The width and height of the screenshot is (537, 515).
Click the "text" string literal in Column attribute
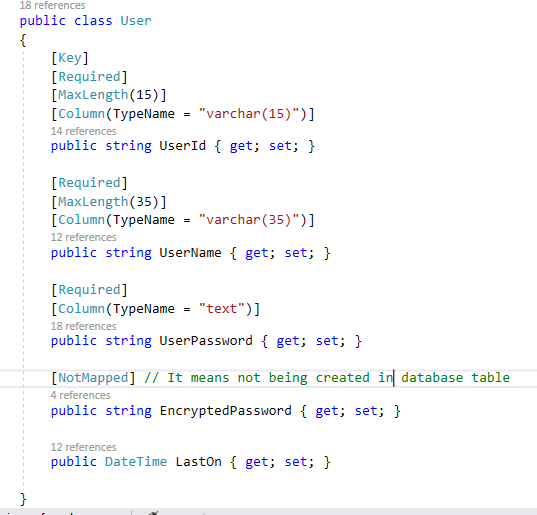click(222, 309)
